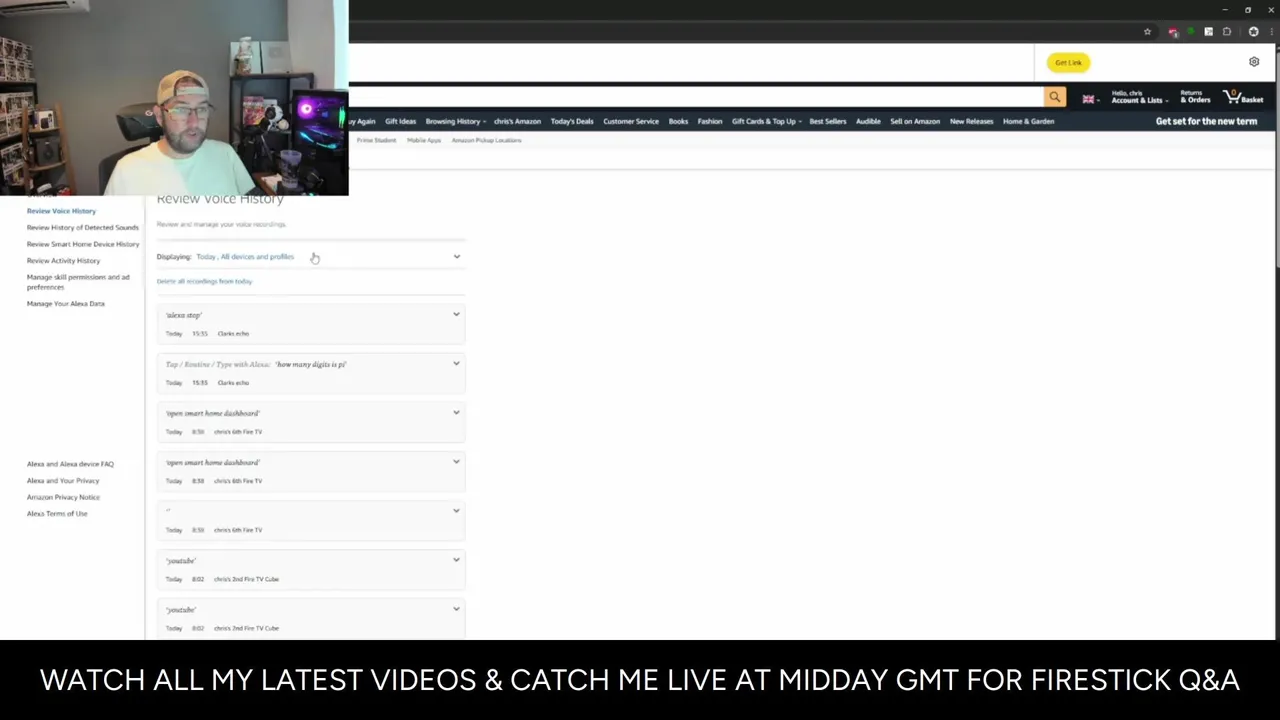Image resolution: width=1280 pixels, height=720 pixels.
Task: Open the browser Extensions puzzle icon
Action: tap(1227, 32)
